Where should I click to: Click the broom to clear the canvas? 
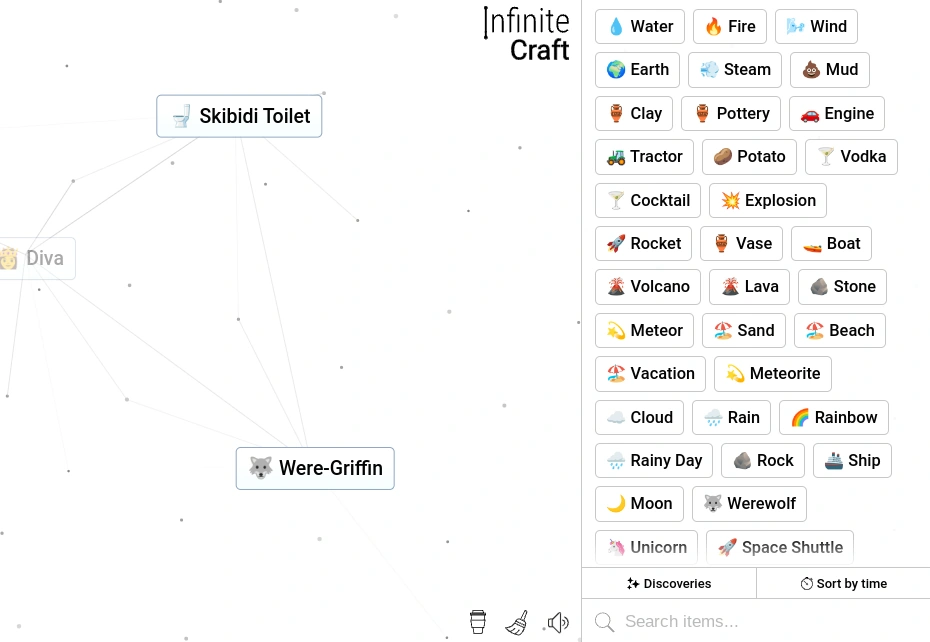coord(517,621)
